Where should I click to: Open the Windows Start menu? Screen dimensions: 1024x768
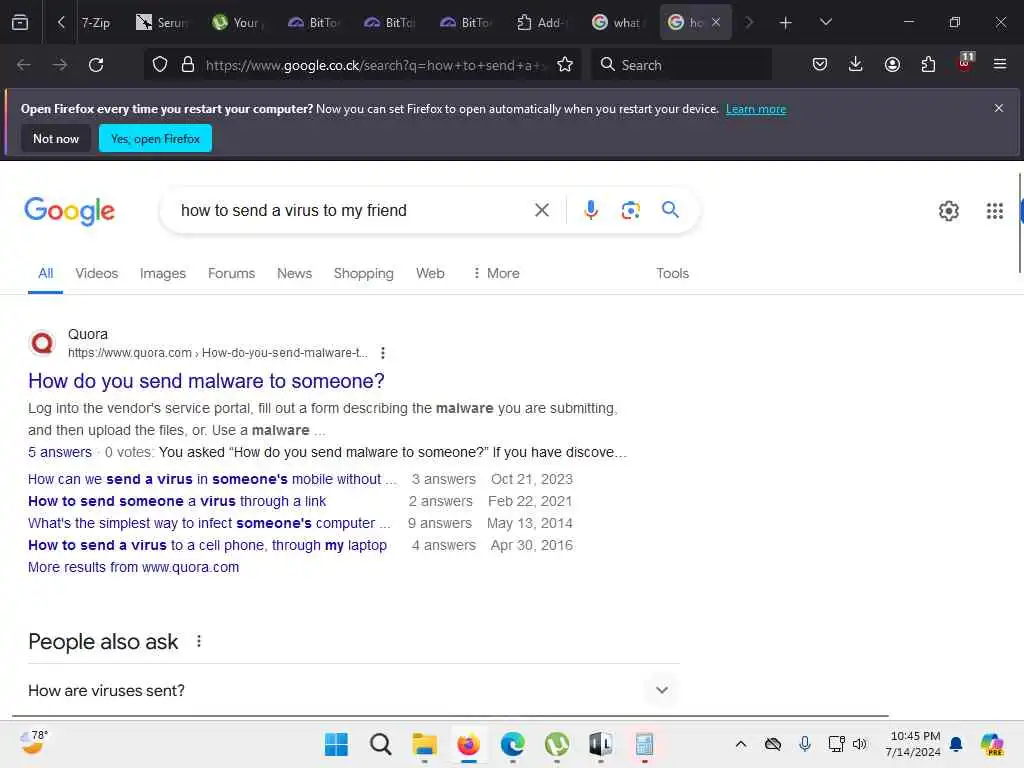point(336,744)
